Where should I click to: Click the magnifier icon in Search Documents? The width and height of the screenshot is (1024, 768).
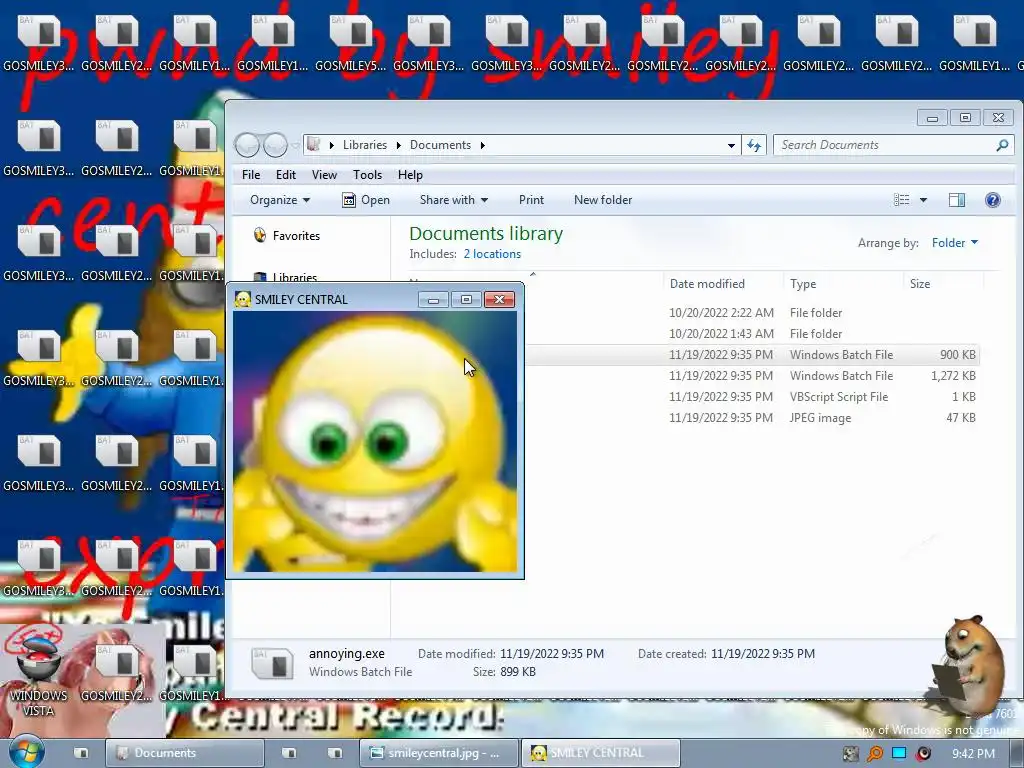point(1002,145)
